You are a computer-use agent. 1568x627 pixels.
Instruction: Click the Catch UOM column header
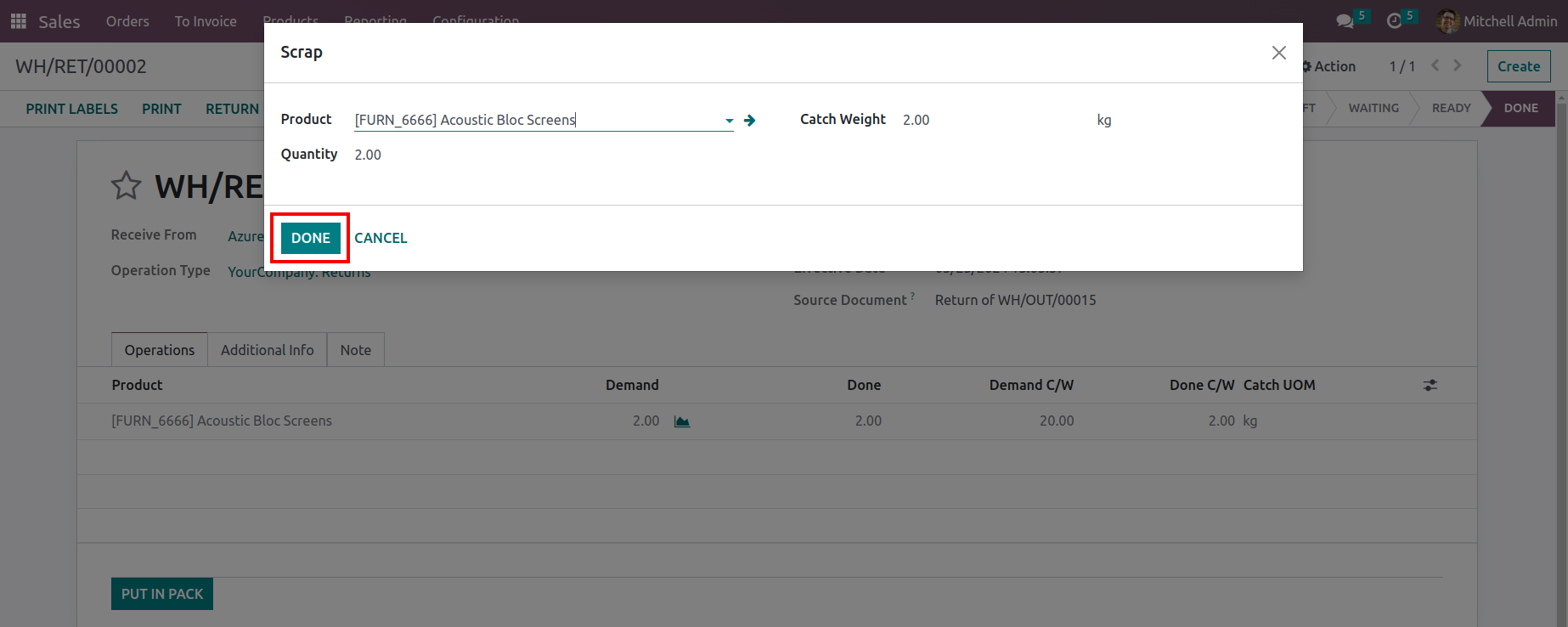click(1279, 385)
